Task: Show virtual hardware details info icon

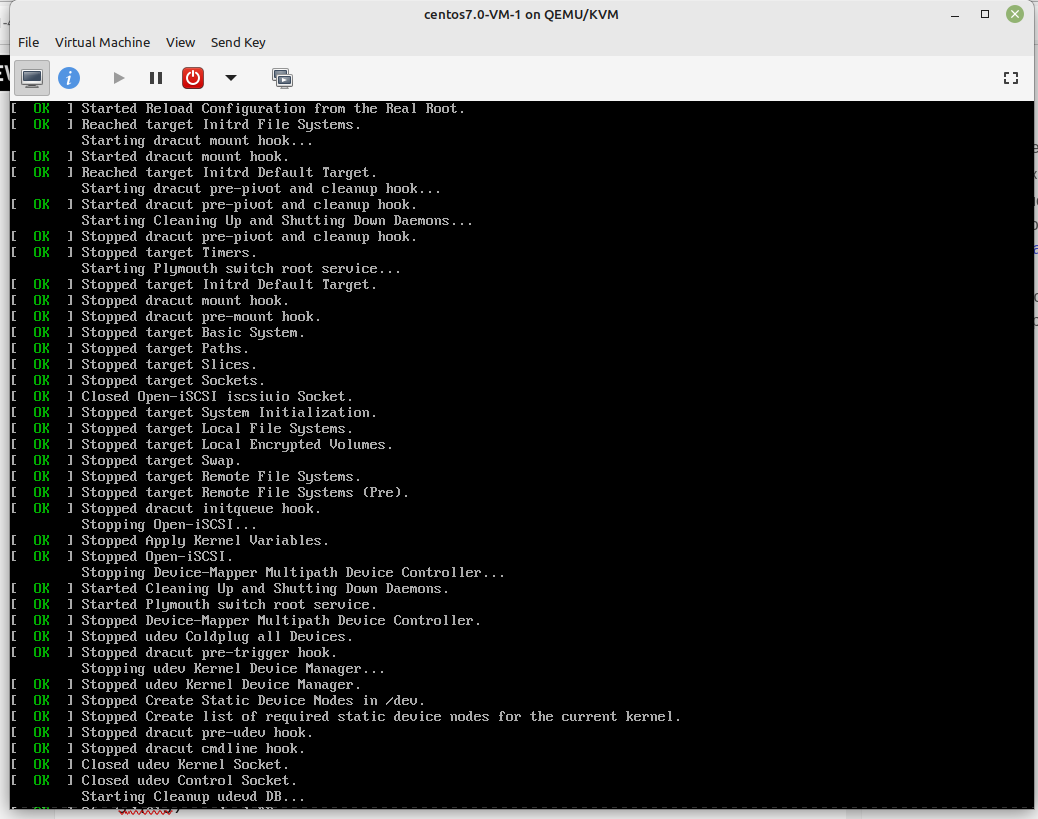Action: (x=69, y=78)
